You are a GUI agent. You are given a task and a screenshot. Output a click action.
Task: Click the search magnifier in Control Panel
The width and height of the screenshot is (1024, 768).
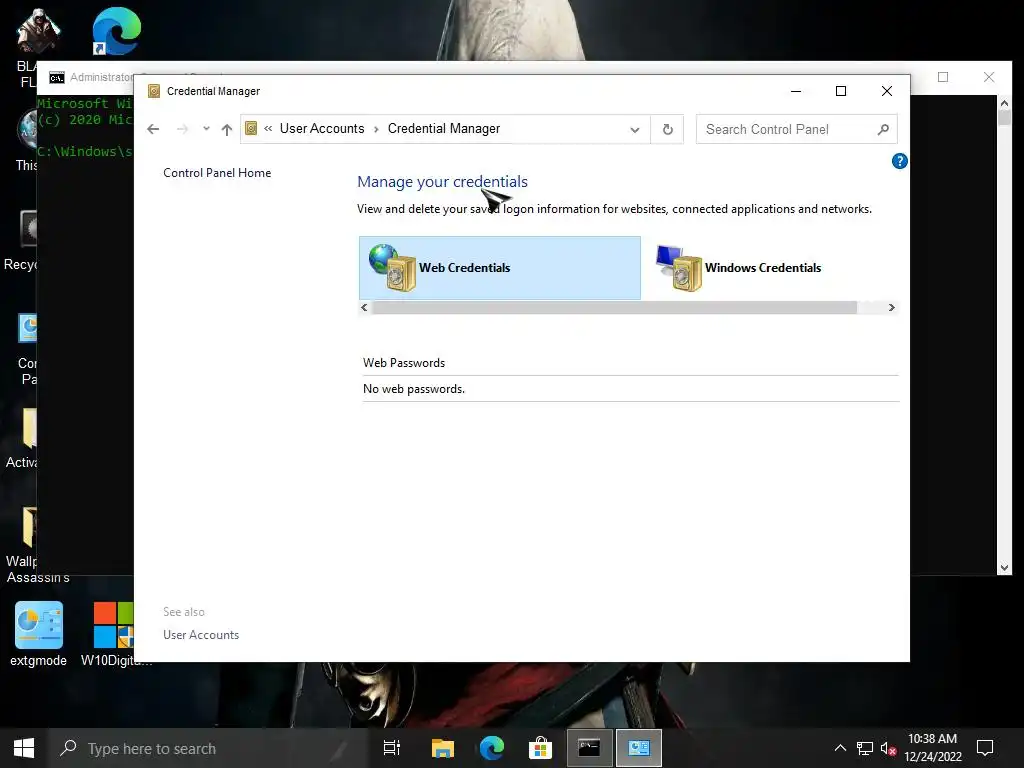point(883,129)
